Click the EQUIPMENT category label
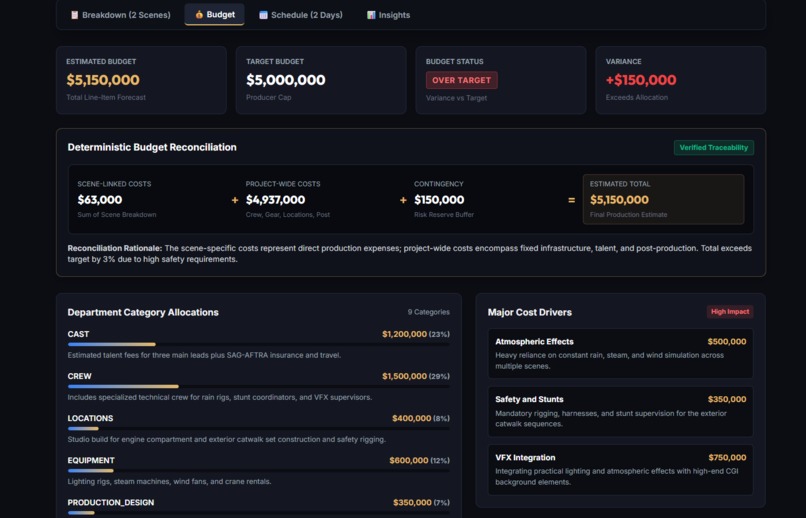This screenshot has height=518, width=806. pyautogui.click(x=91, y=460)
